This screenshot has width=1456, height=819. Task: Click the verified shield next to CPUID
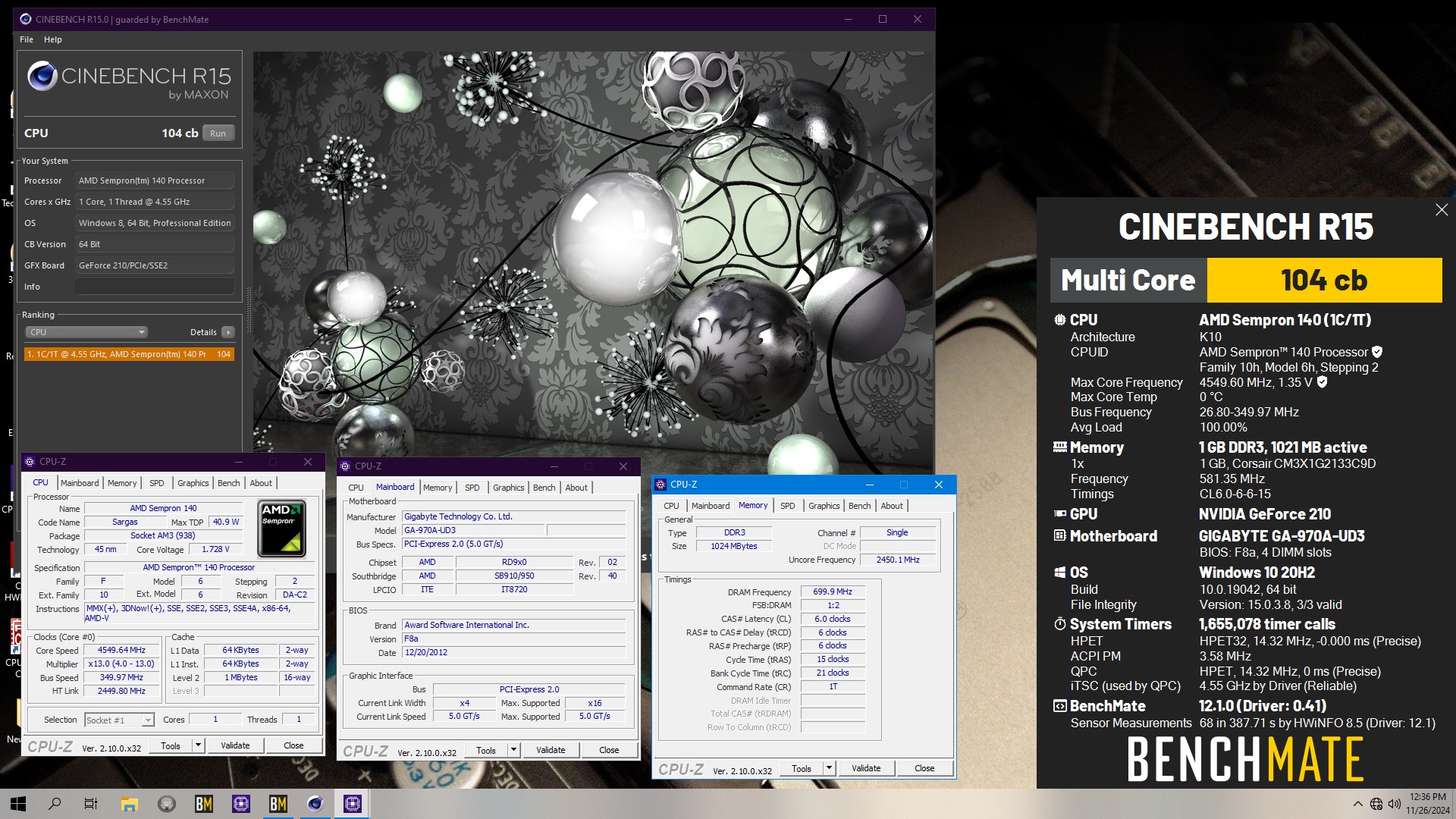tap(1377, 352)
